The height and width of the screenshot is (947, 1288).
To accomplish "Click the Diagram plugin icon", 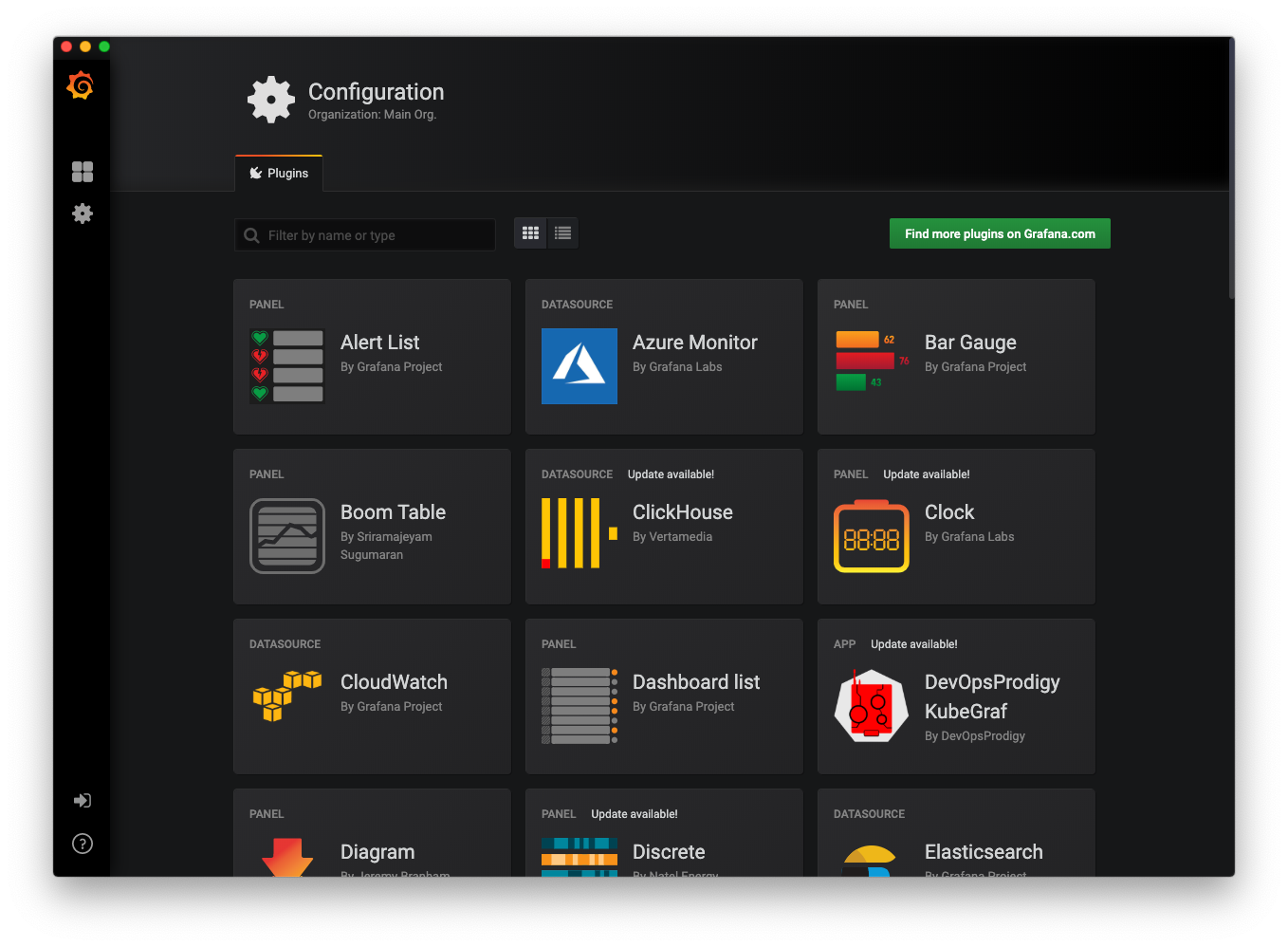I will (287, 857).
